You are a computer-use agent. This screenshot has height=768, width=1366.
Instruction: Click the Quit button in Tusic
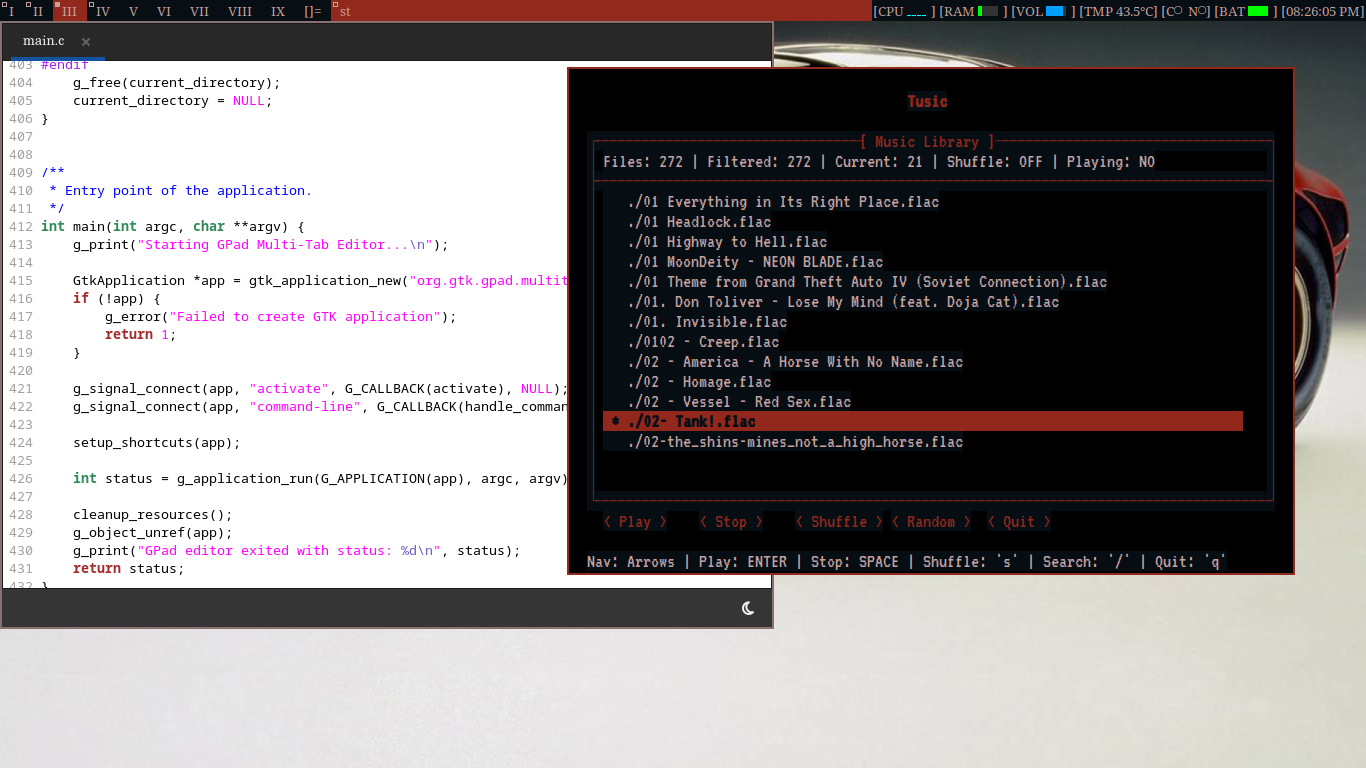[1018, 522]
